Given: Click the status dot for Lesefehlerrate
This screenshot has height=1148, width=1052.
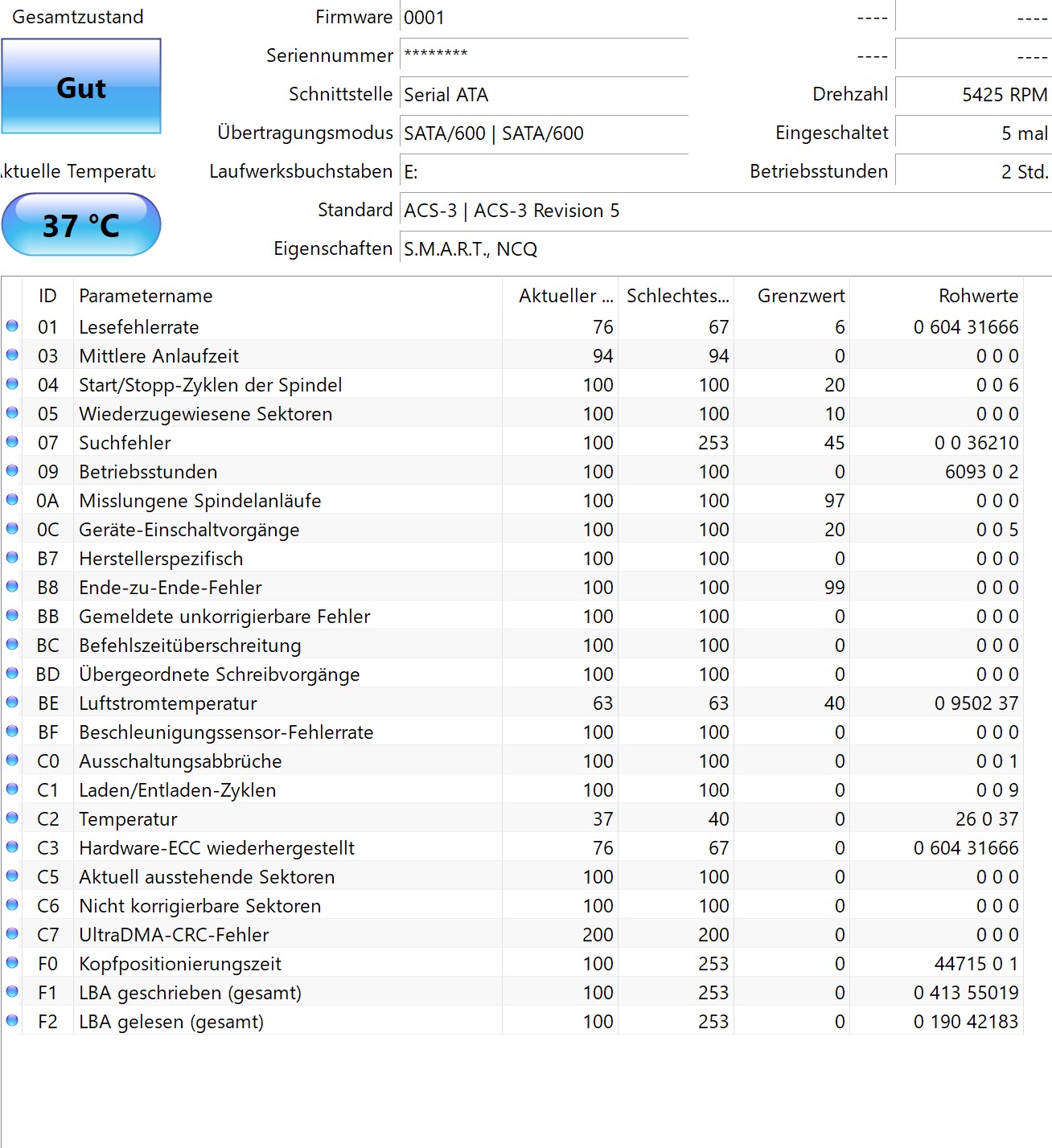Looking at the screenshot, I should tap(12, 326).
